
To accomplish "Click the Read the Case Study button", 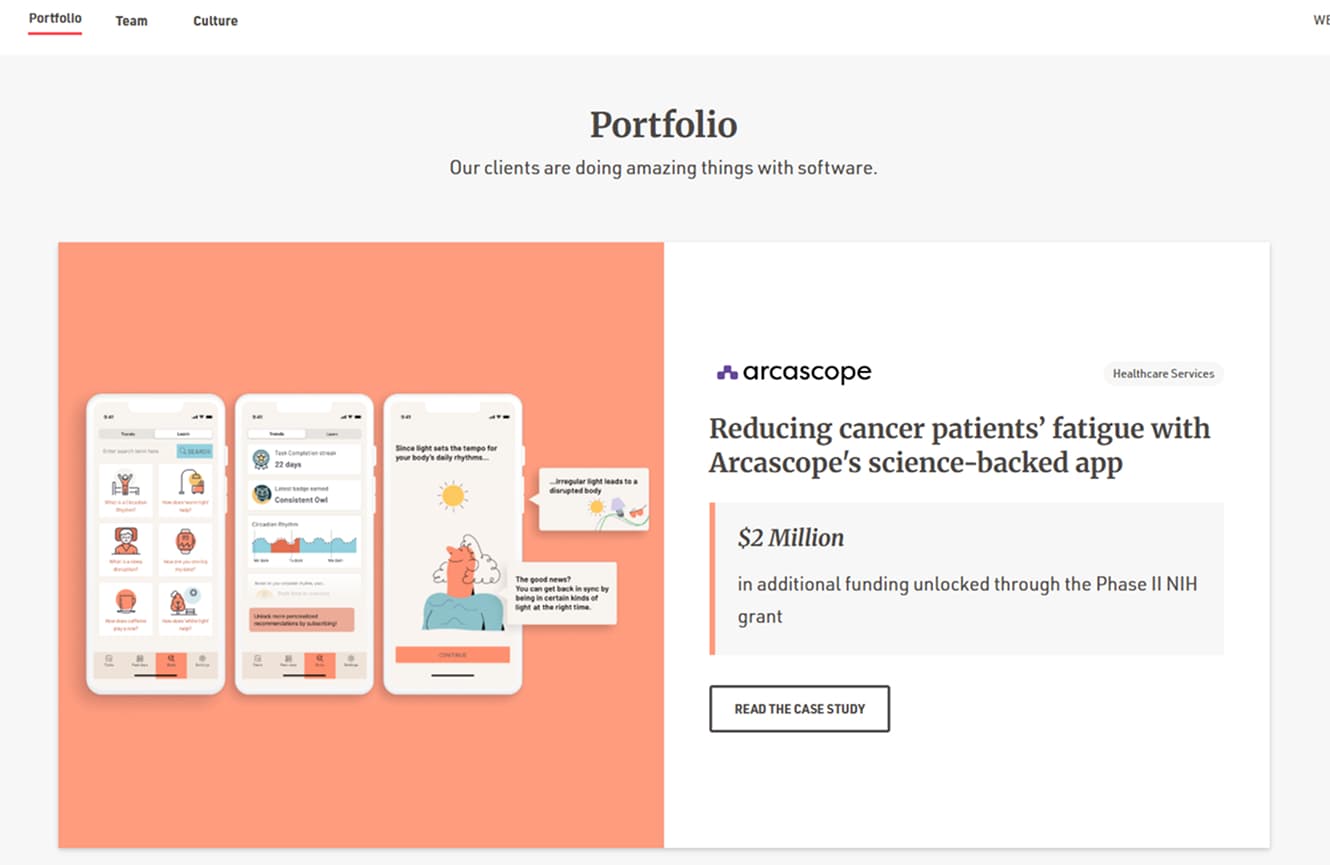I will 799,709.
